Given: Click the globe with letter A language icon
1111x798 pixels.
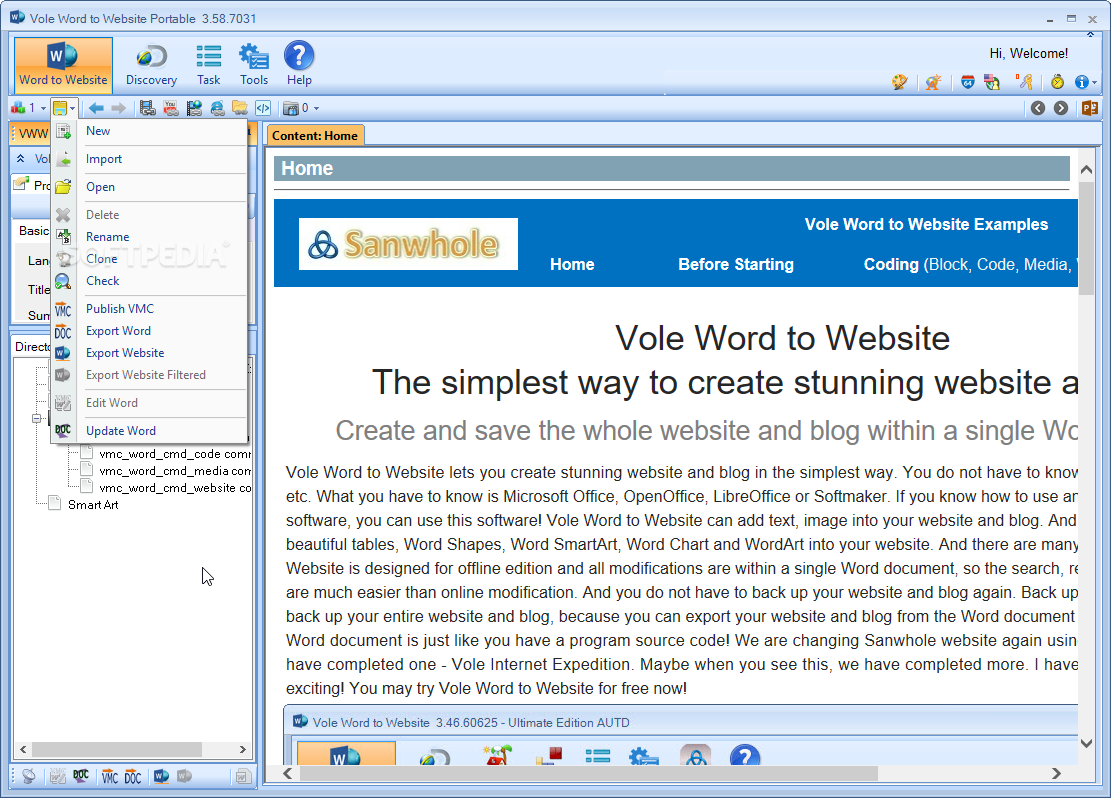Looking at the screenshot, I should pos(933,82).
